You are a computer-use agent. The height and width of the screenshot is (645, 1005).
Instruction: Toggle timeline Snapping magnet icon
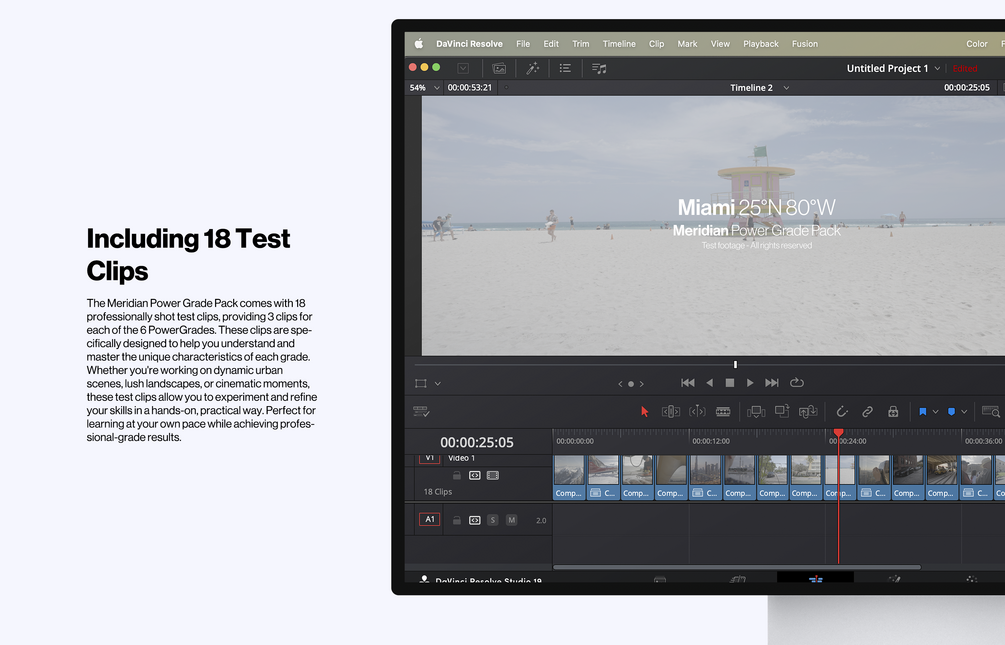(x=842, y=412)
